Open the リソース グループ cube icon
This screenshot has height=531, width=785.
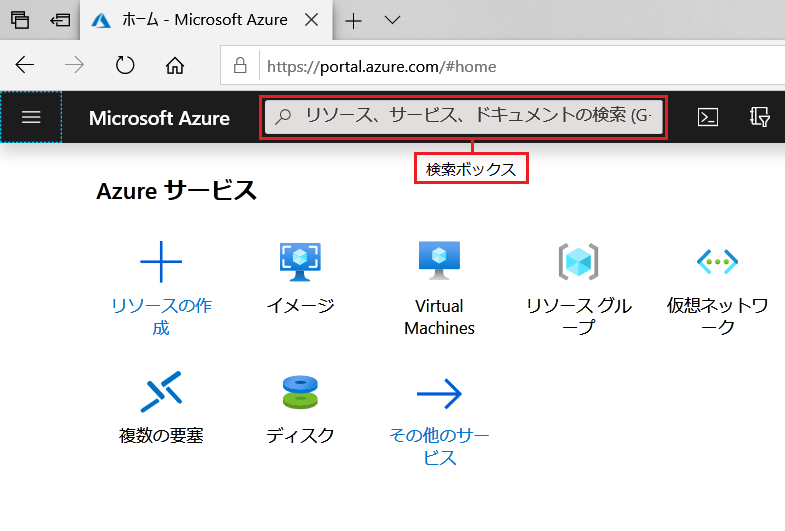pos(578,261)
